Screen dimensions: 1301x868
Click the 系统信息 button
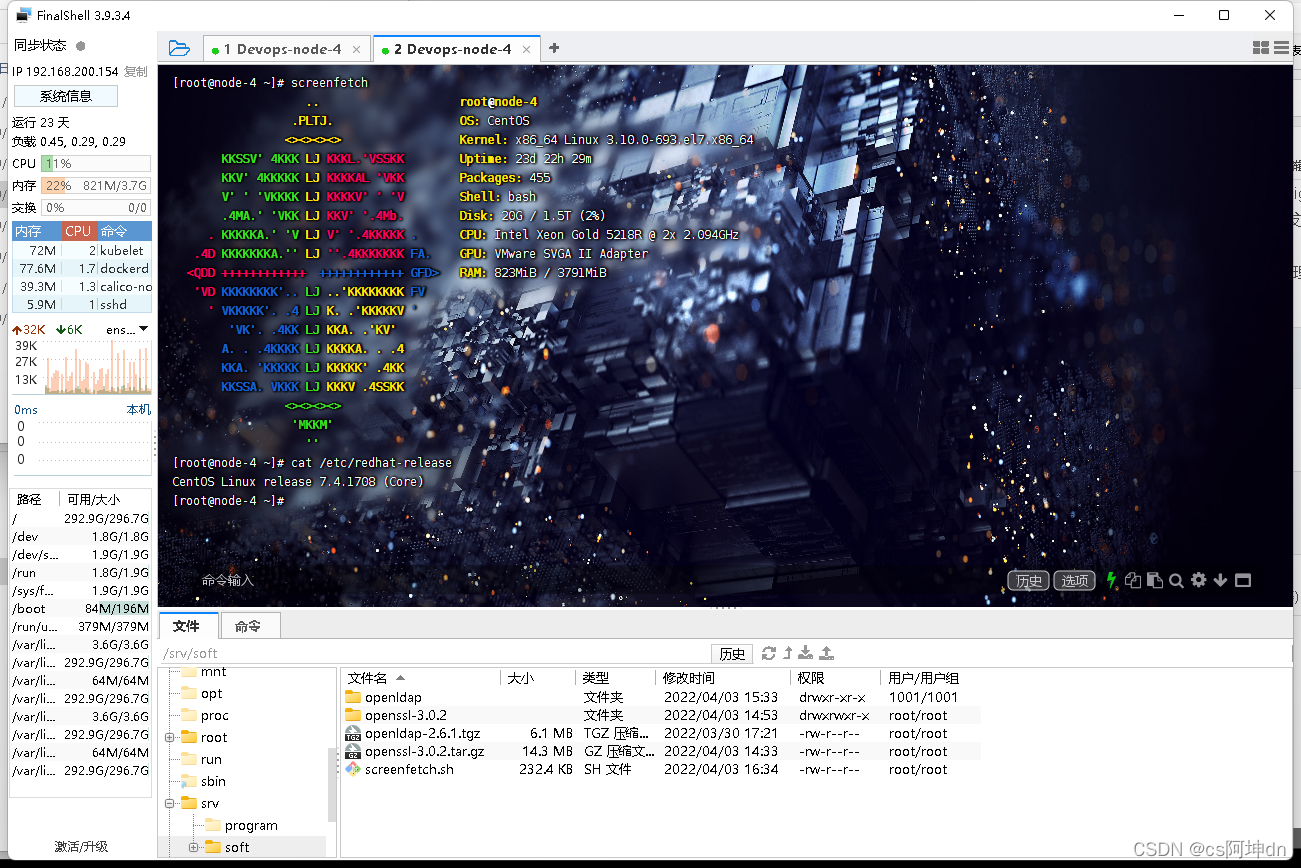pyautogui.click(x=66, y=95)
